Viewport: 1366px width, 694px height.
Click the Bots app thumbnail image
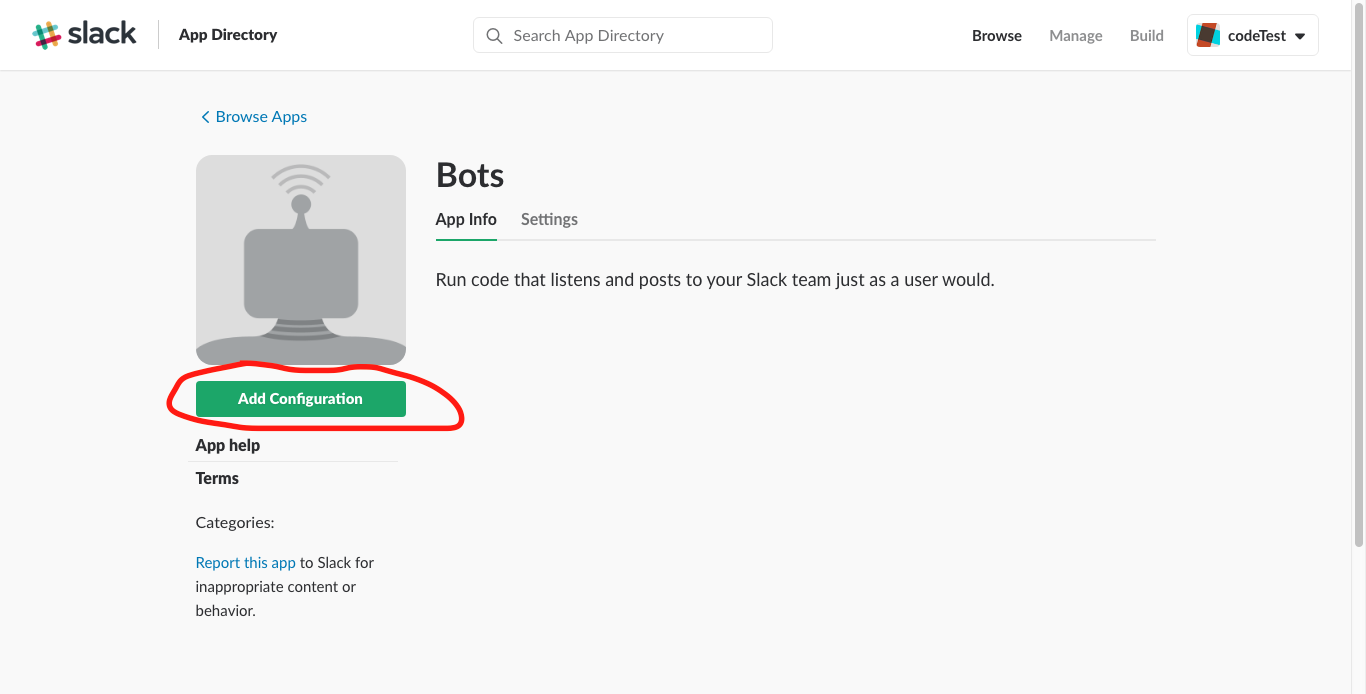(x=301, y=260)
